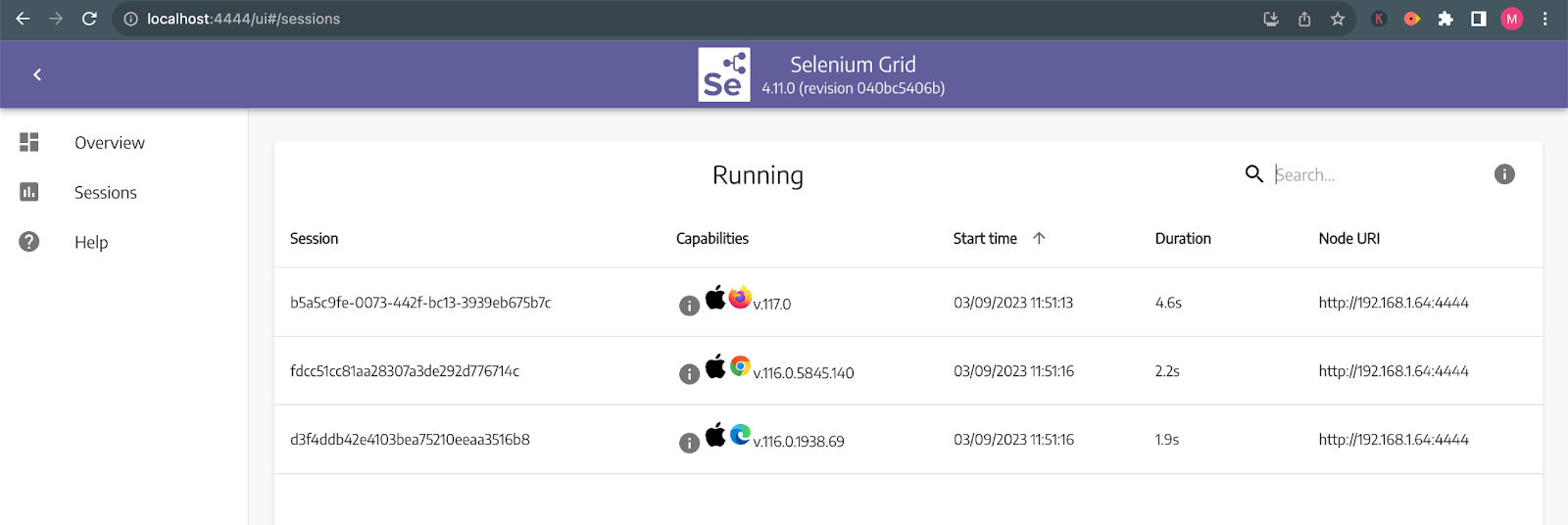Open Overview in the sidebar
The height and width of the screenshot is (525, 1568).
[110, 143]
